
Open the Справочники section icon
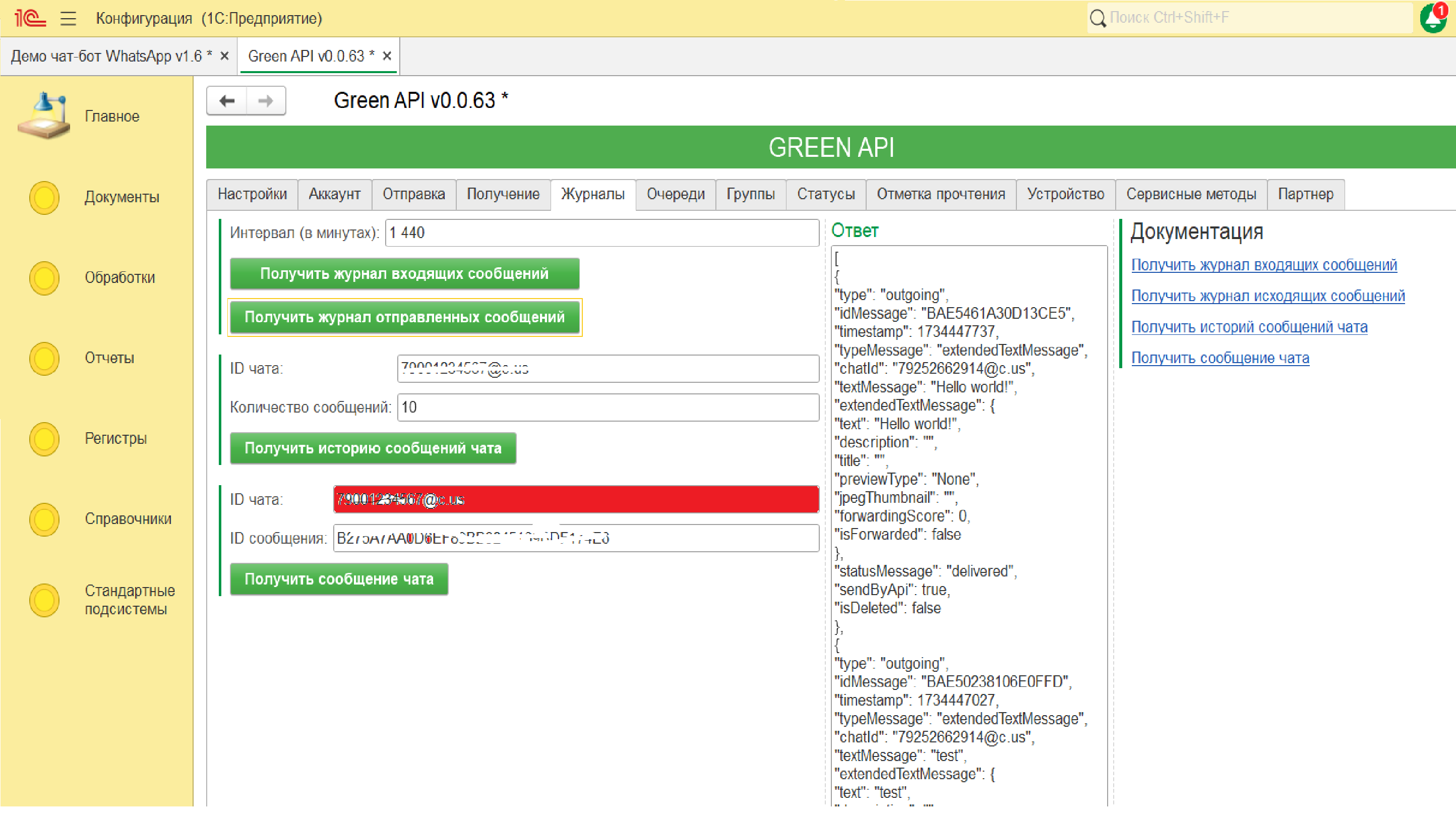click(44, 519)
